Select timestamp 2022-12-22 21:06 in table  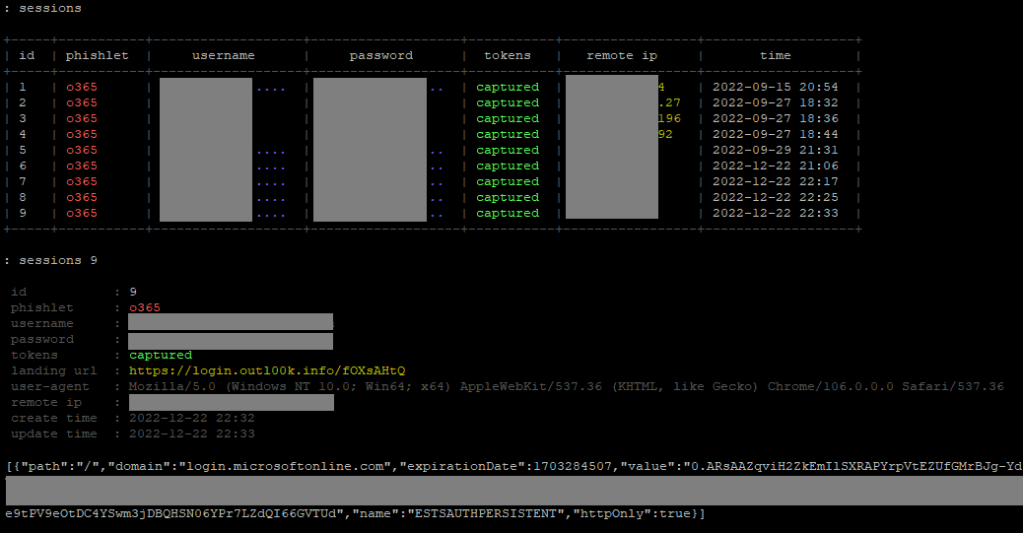(x=775, y=166)
